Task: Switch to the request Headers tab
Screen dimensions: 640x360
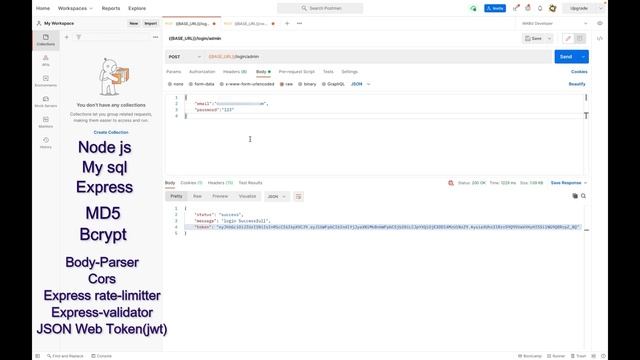Action: pos(235,72)
